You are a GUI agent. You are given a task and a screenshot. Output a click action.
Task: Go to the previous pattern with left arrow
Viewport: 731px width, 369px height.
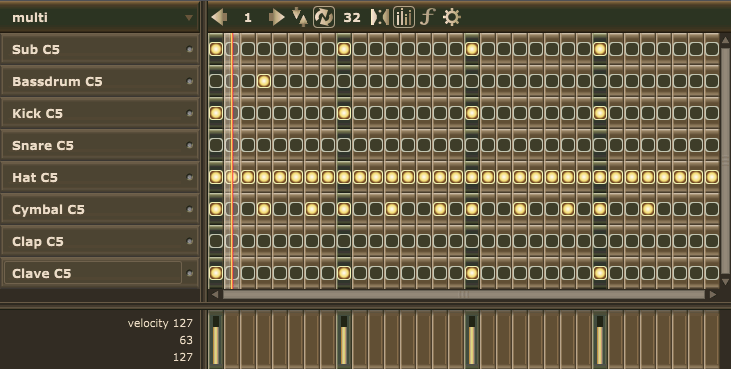tap(219, 18)
